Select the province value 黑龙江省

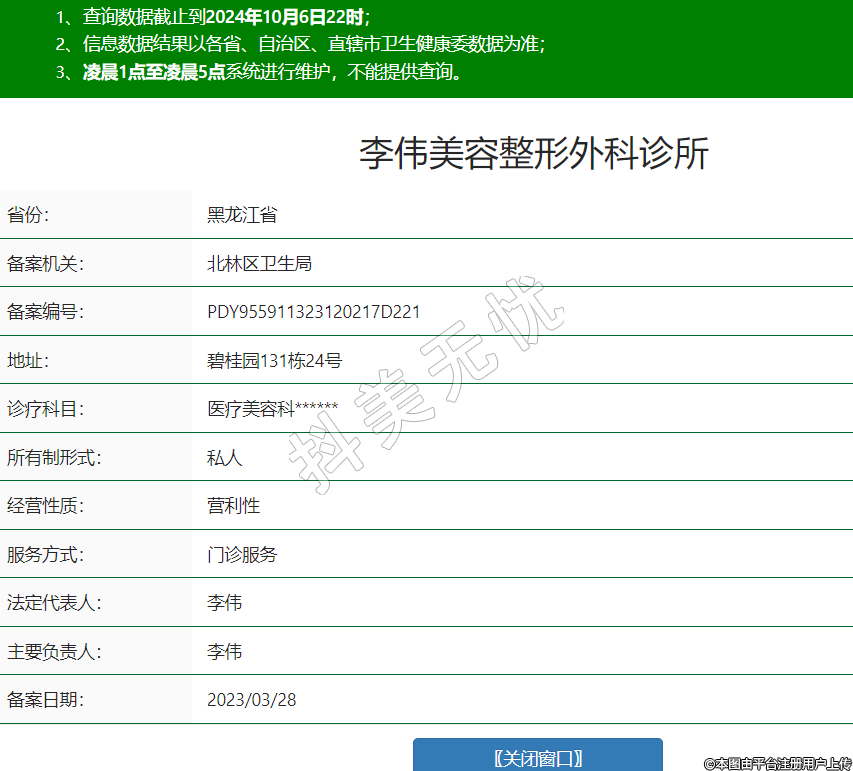tap(242, 215)
